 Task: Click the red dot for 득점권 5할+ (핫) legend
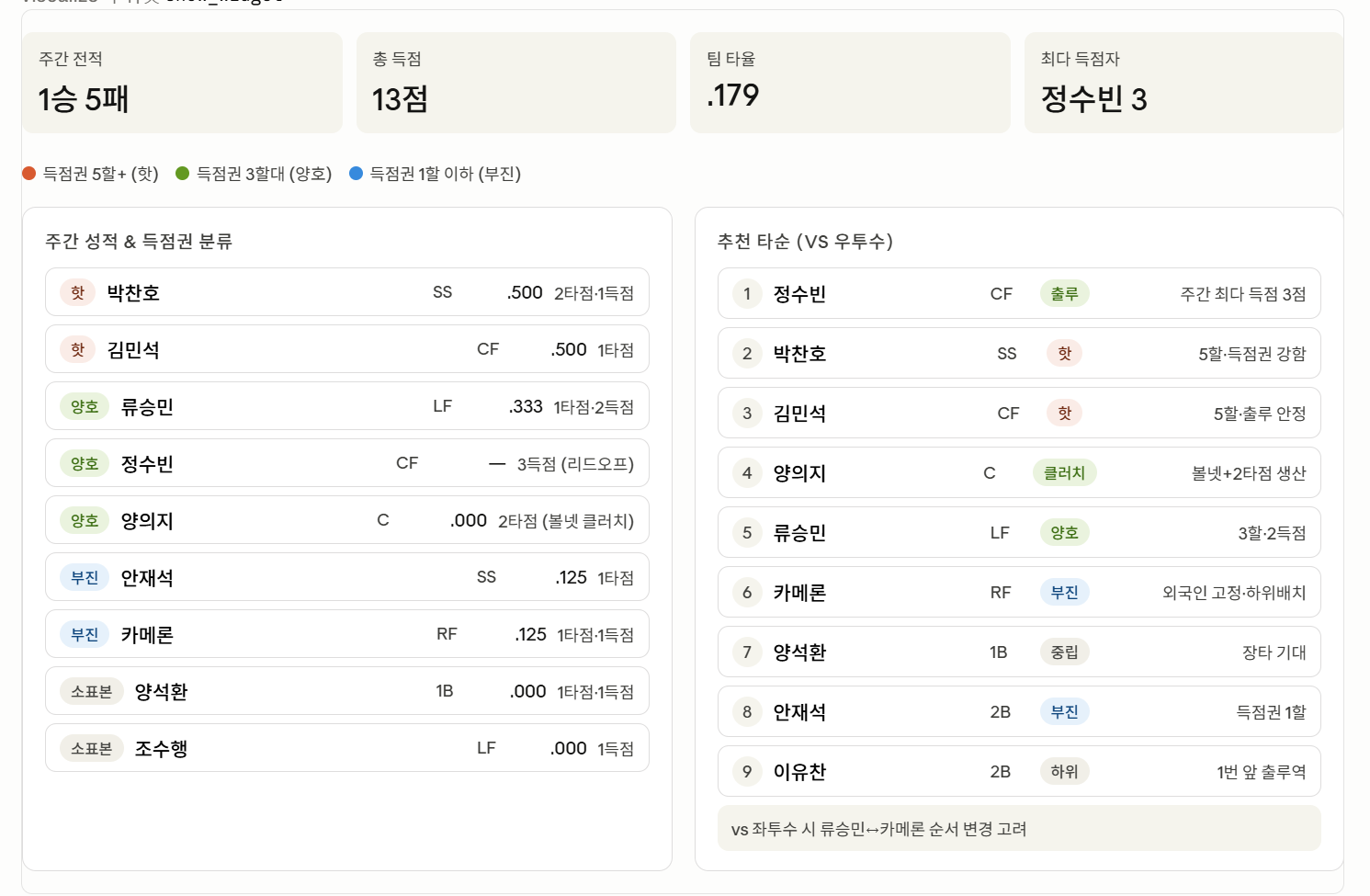28,174
